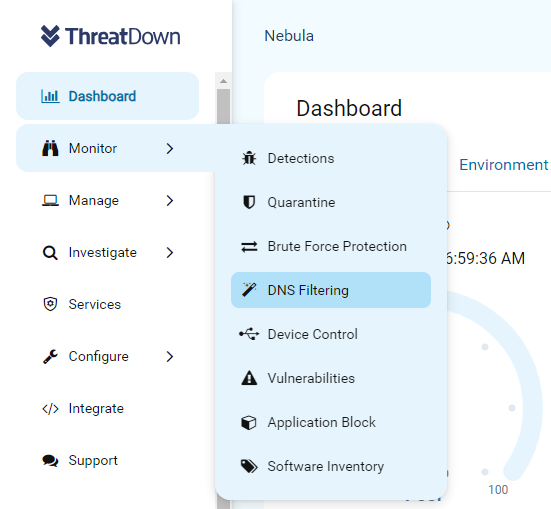Click the Monitor binoculars icon

click(50, 148)
